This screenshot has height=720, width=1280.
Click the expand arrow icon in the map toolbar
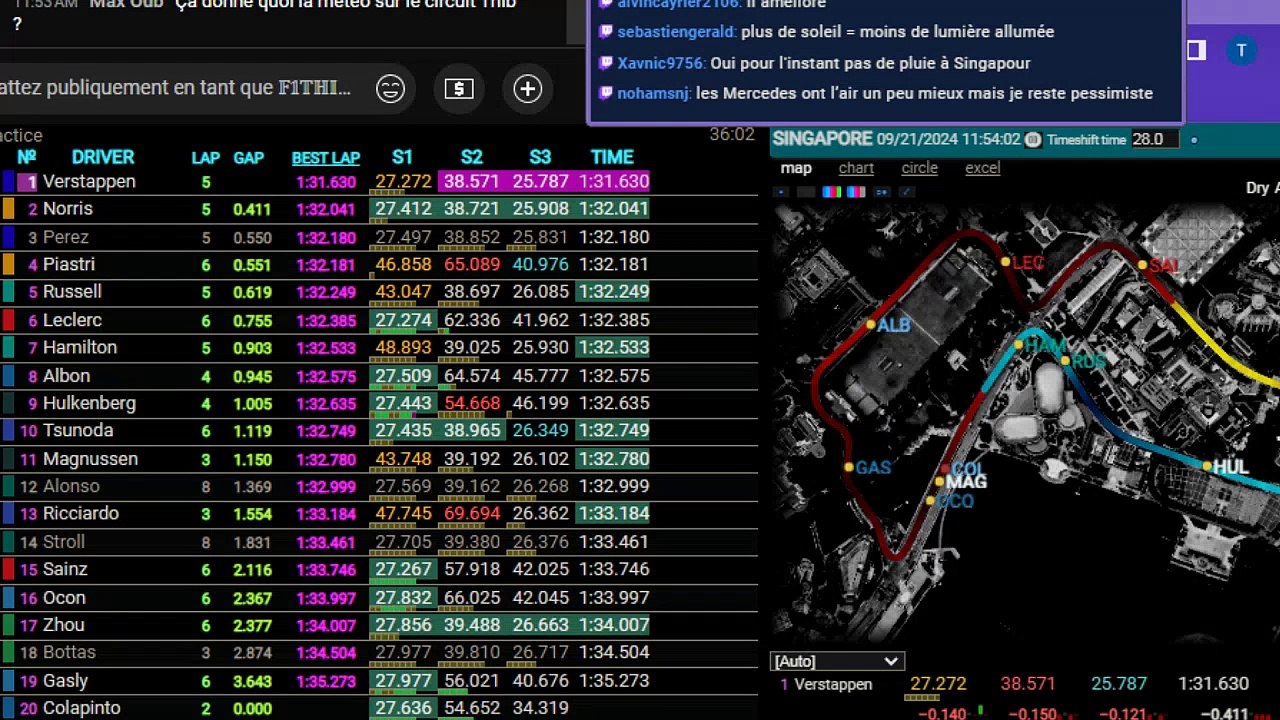click(x=907, y=192)
